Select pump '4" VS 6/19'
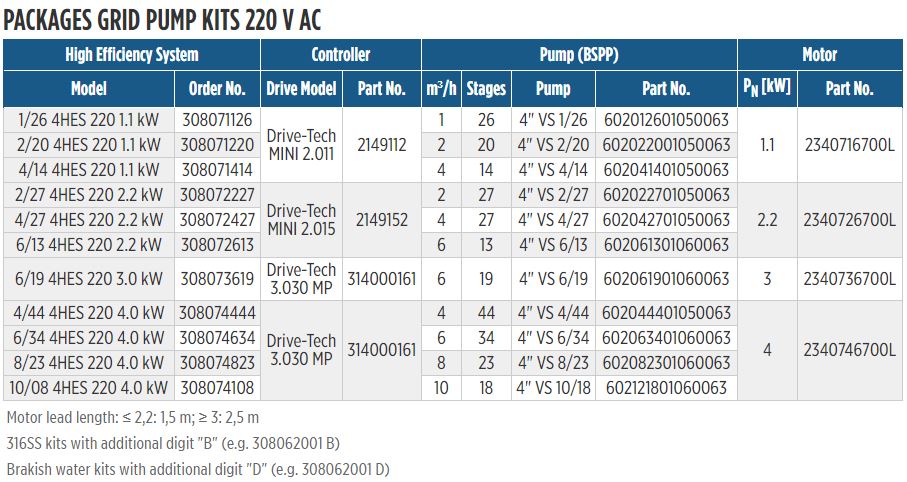 click(x=553, y=279)
